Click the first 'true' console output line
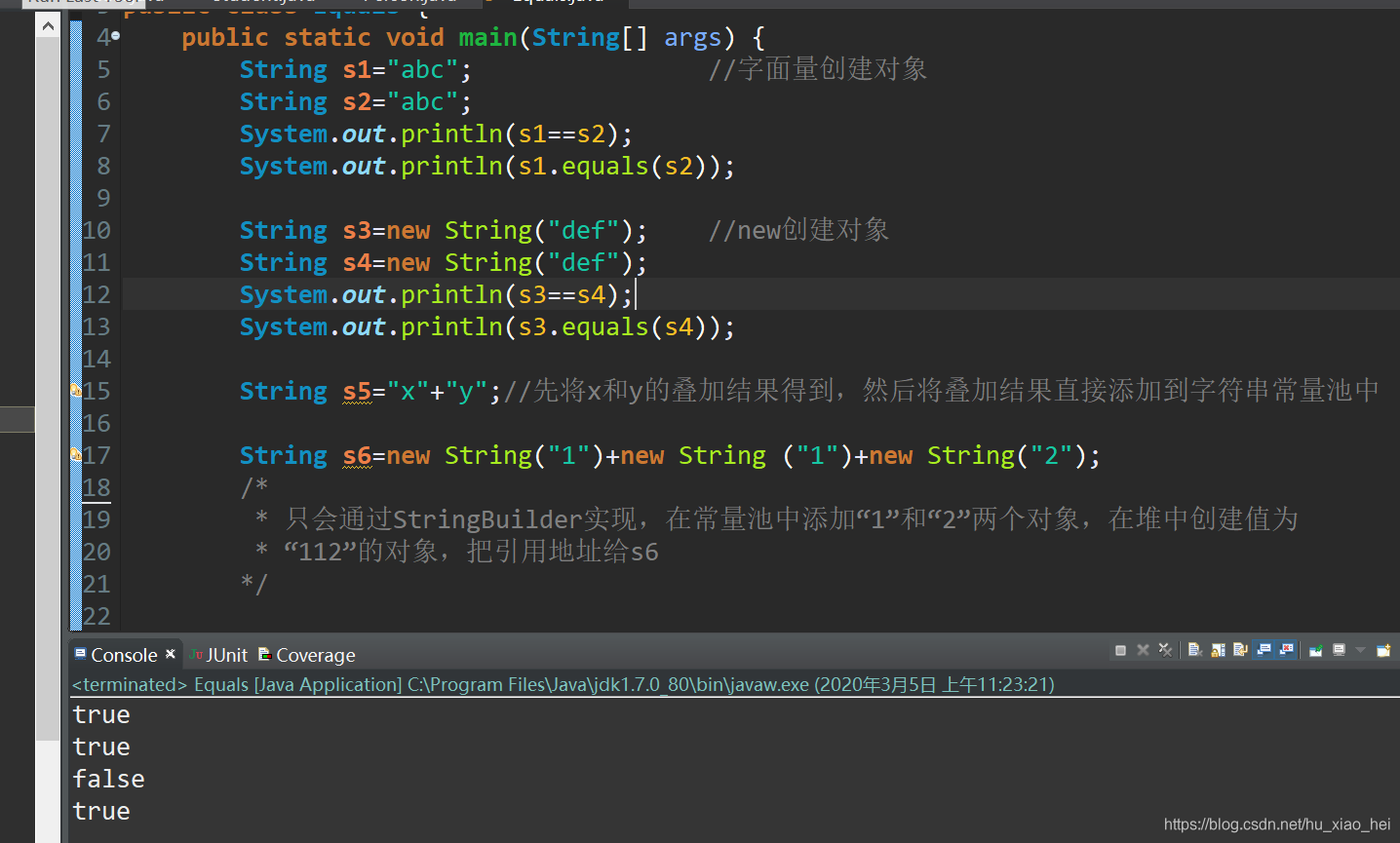 pos(101,714)
